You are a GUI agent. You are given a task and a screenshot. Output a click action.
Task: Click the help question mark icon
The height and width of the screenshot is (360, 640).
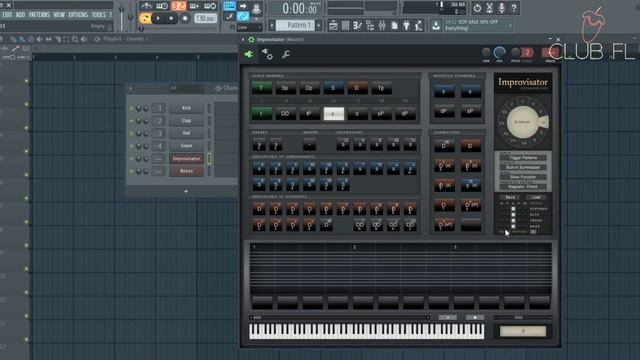pyautogui.click(x=514, y=8)
